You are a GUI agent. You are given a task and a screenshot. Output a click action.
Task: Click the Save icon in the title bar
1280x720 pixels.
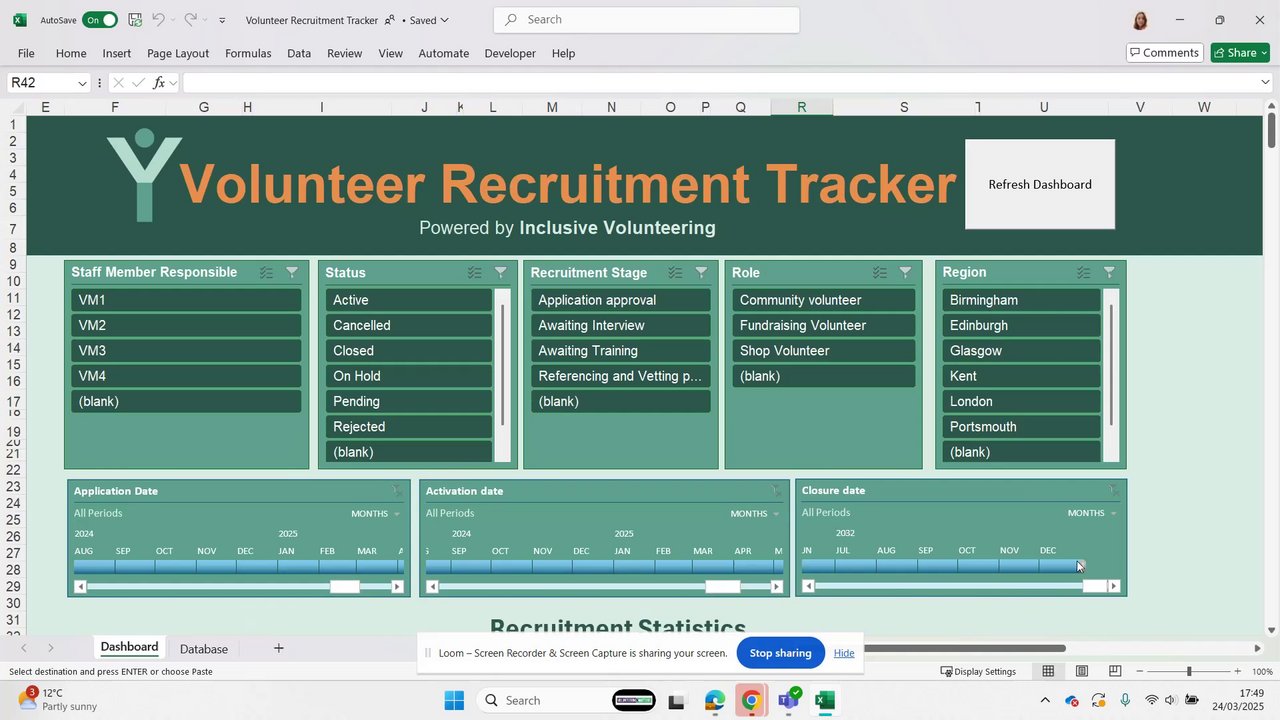pos(135,20)
